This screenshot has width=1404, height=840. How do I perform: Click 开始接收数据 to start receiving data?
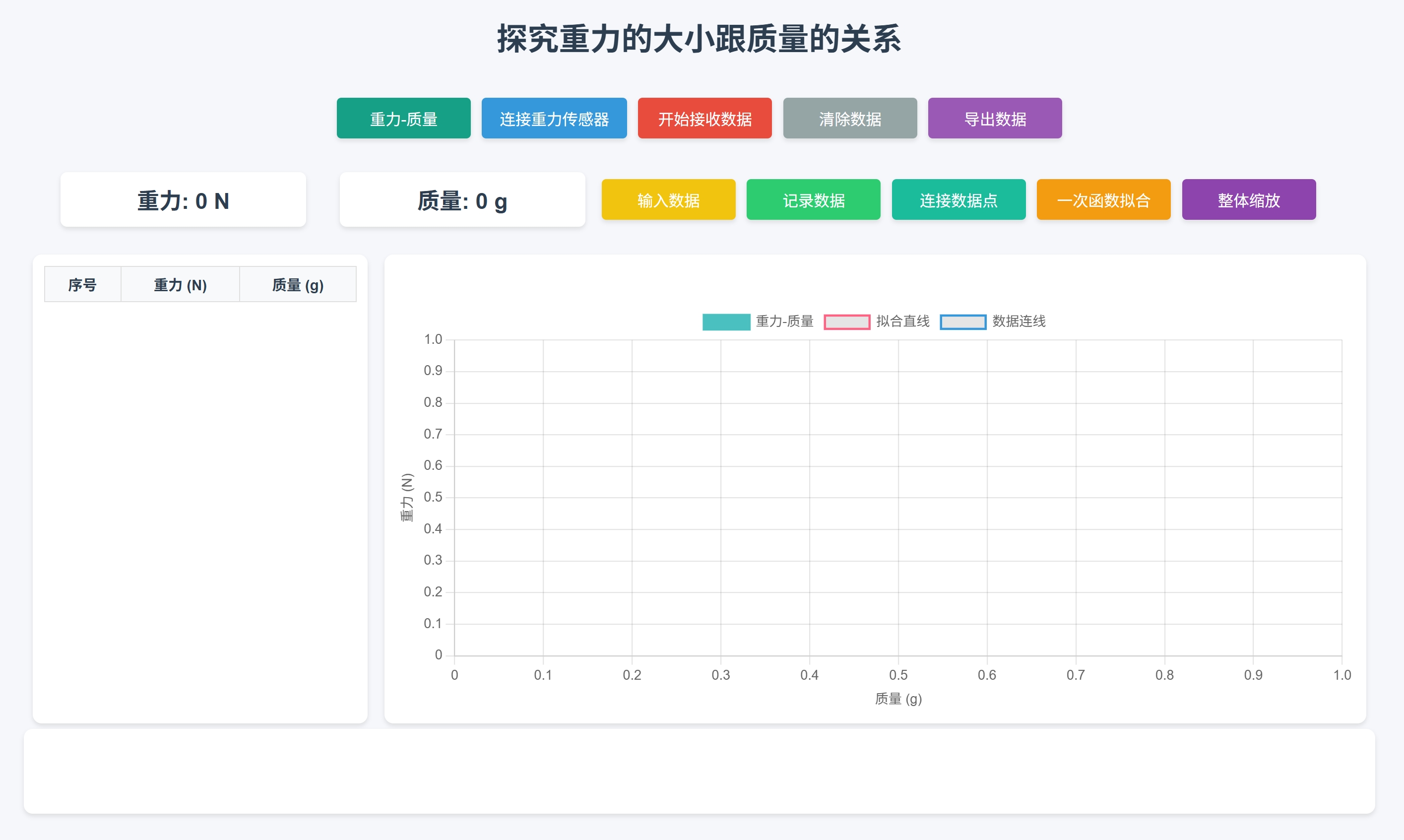click(x=704, y=118)
